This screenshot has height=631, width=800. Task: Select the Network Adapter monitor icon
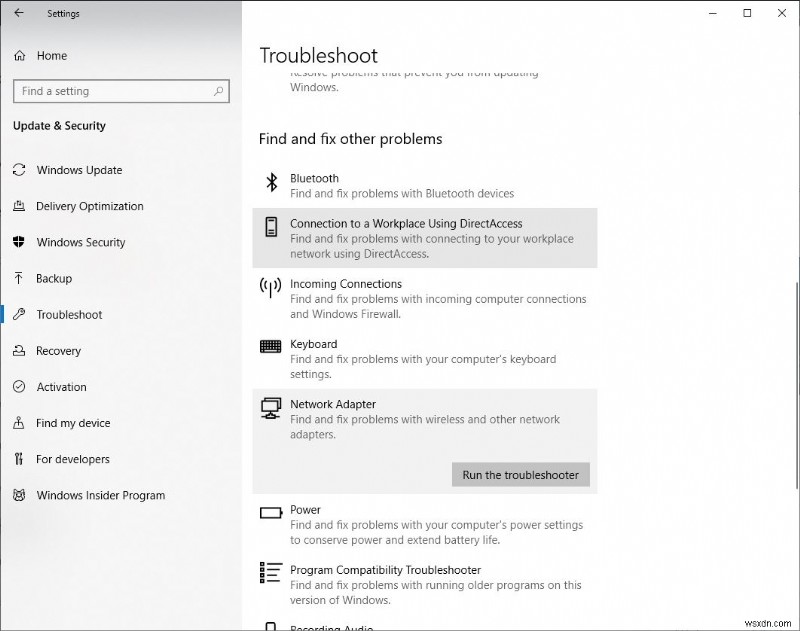270,409
